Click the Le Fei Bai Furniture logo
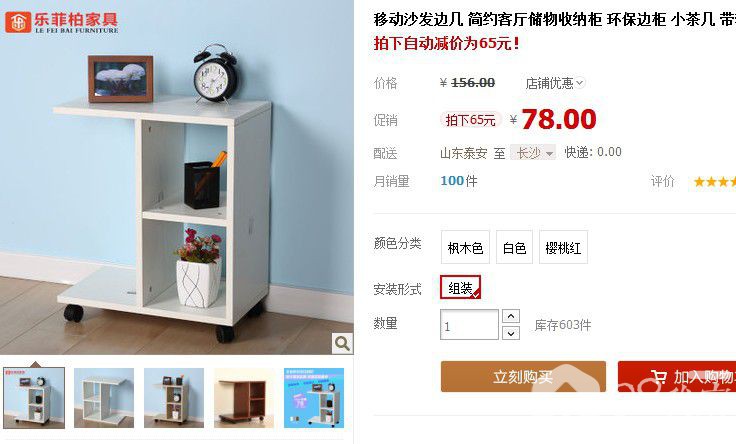Screen dimensions: 736x444 (x=61, y=22)
